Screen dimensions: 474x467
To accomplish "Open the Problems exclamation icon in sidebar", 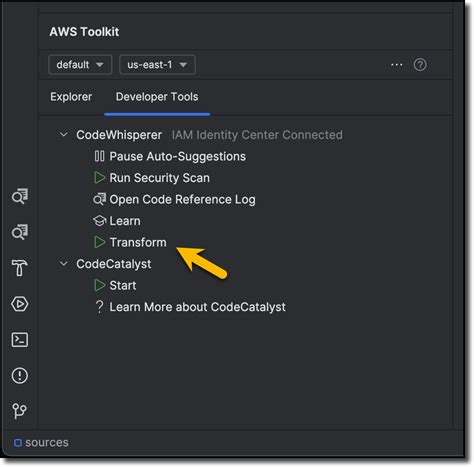I will pos(20,376).
